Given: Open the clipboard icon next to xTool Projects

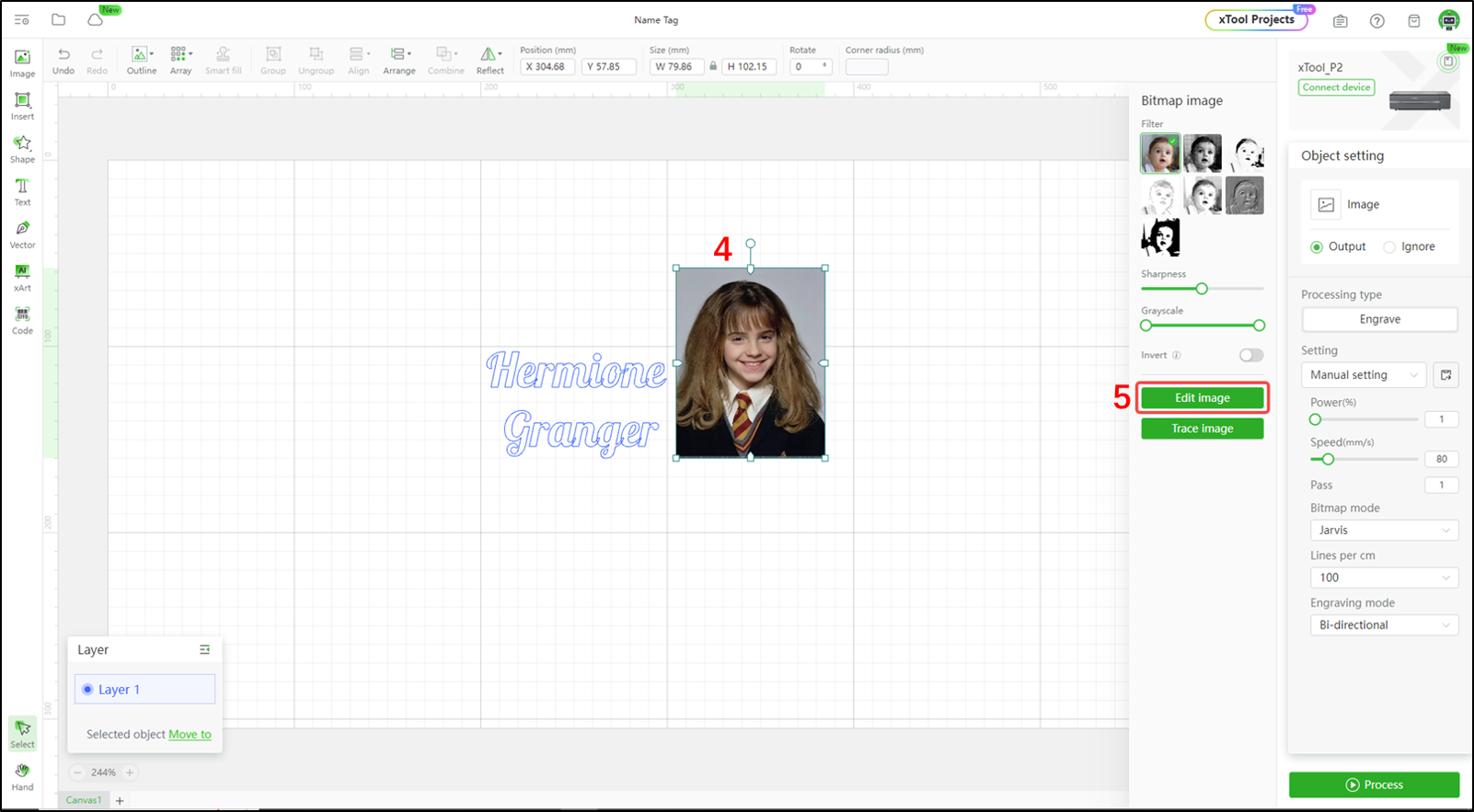Looking at the screenshot, I should [x=1340, y=20].
